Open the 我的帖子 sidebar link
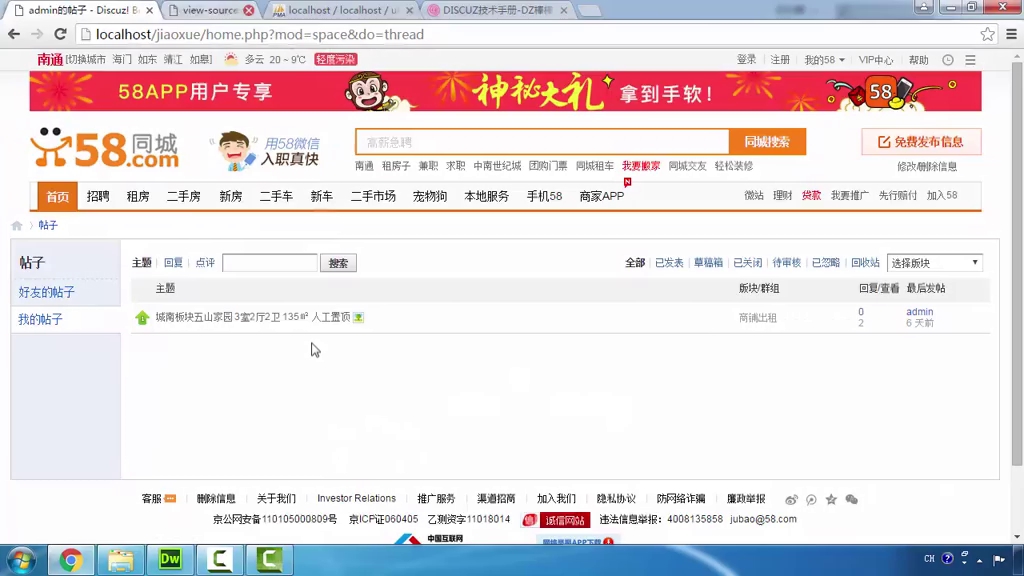The height and width of the screenshot is (576, 1024). [40, 319]
